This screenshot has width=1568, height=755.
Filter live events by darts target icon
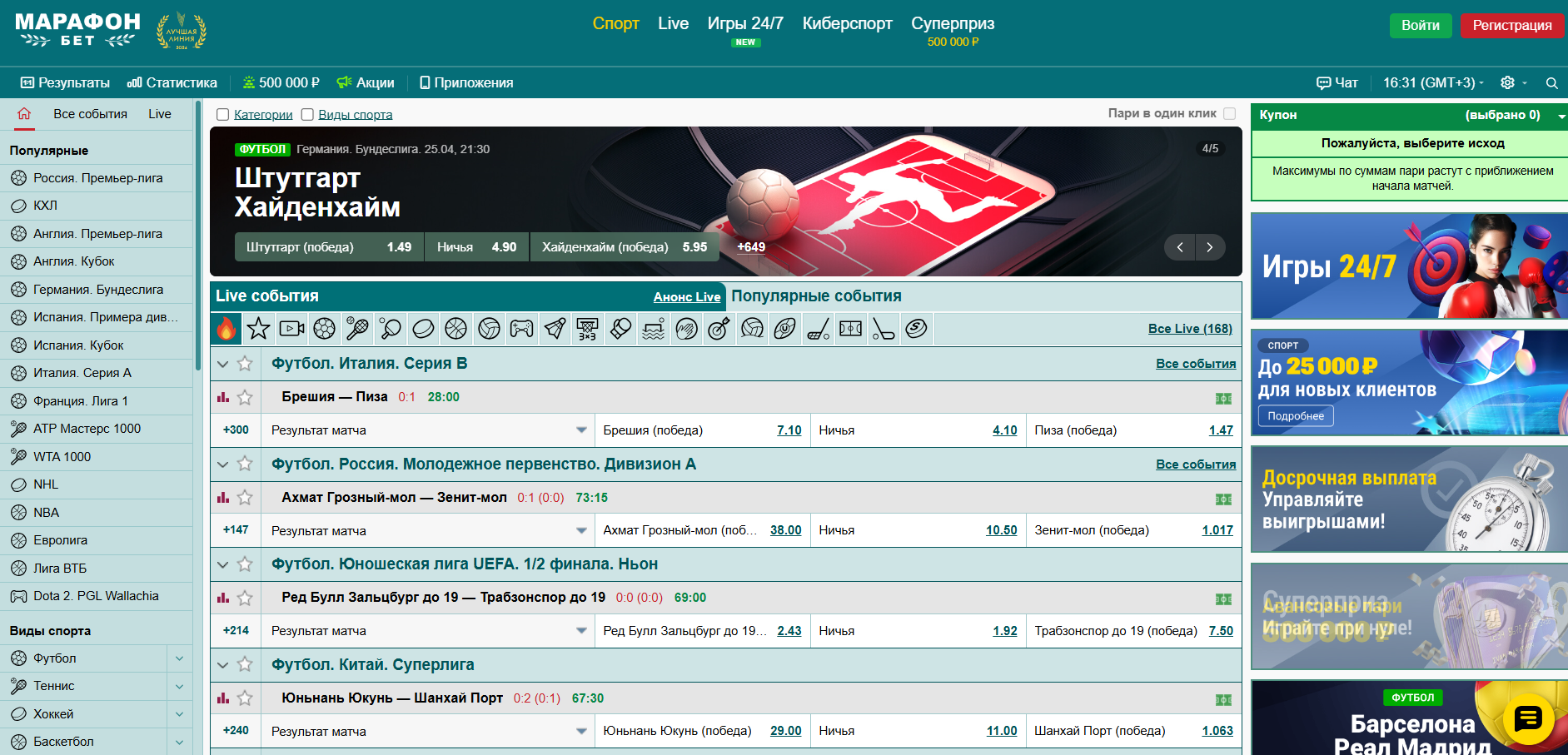(719, 329)
